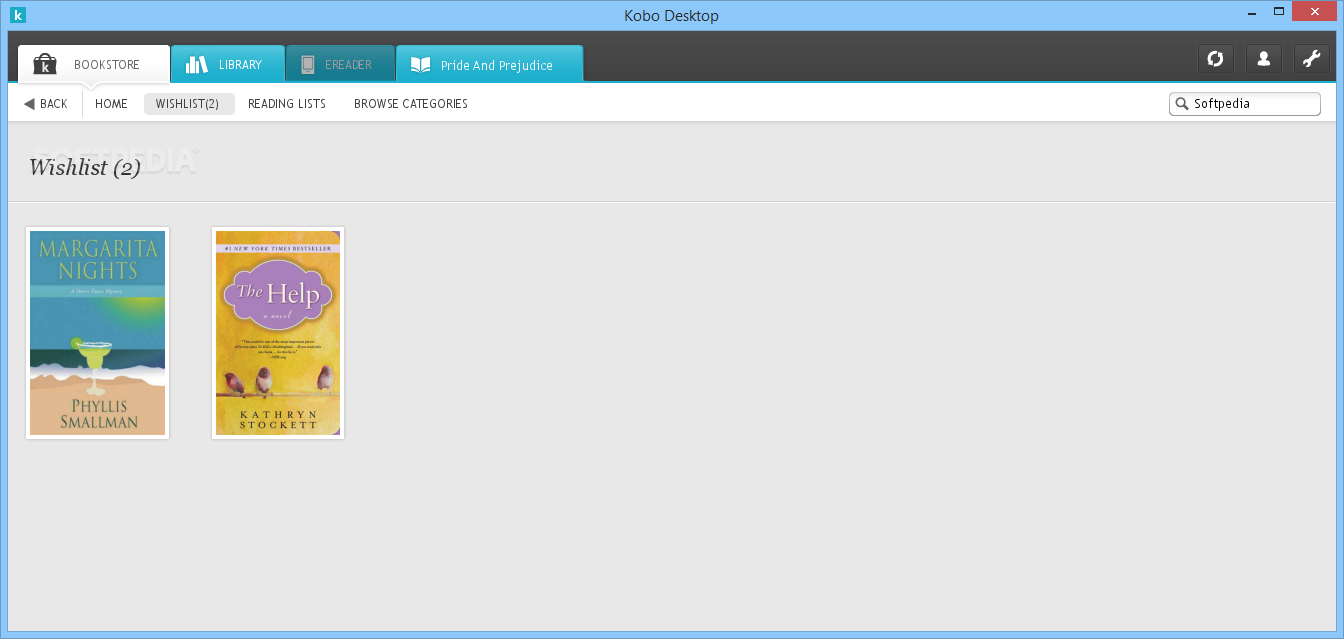Open the user account icon

click(1263, 59)
